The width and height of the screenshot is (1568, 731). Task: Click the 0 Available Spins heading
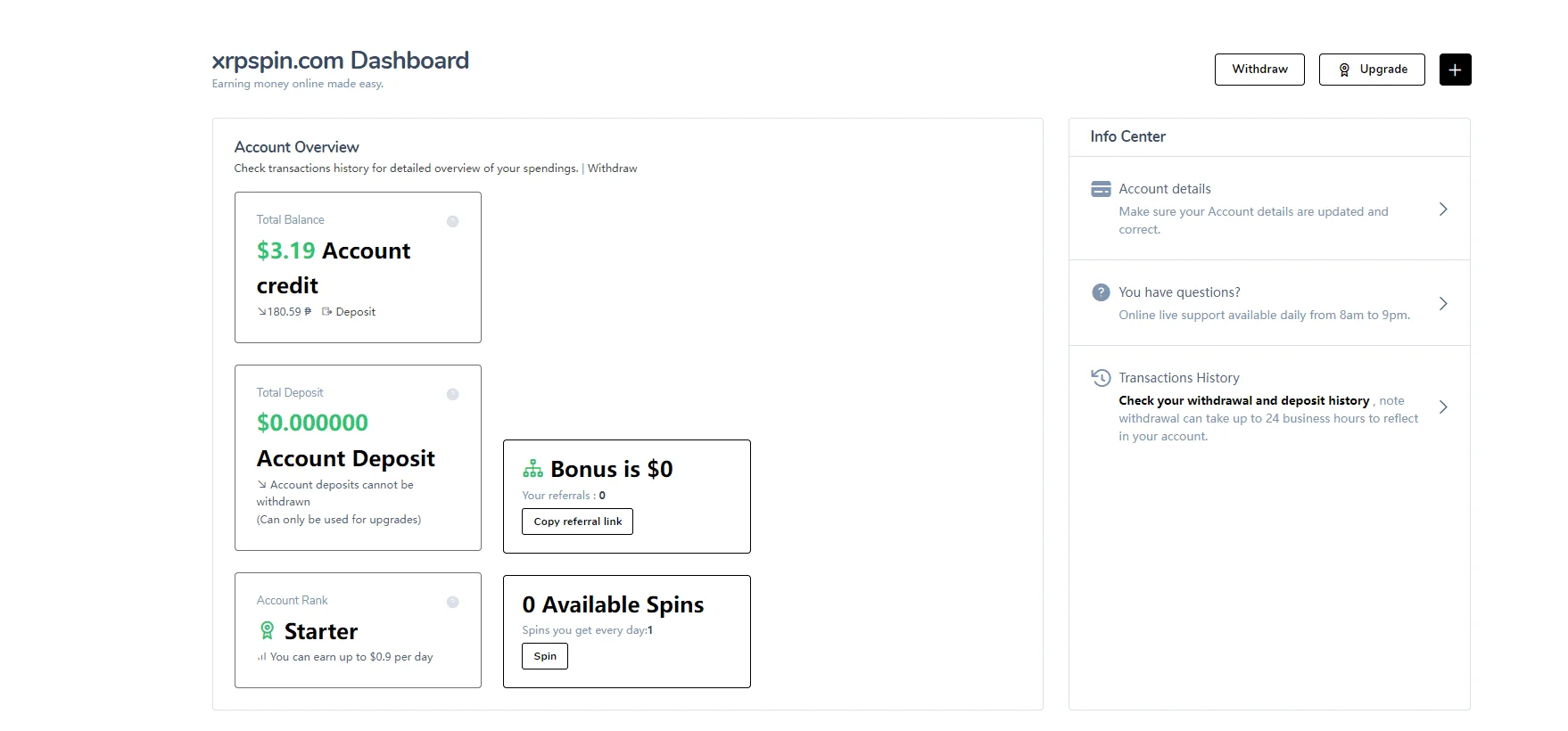(x=613, y=604)
